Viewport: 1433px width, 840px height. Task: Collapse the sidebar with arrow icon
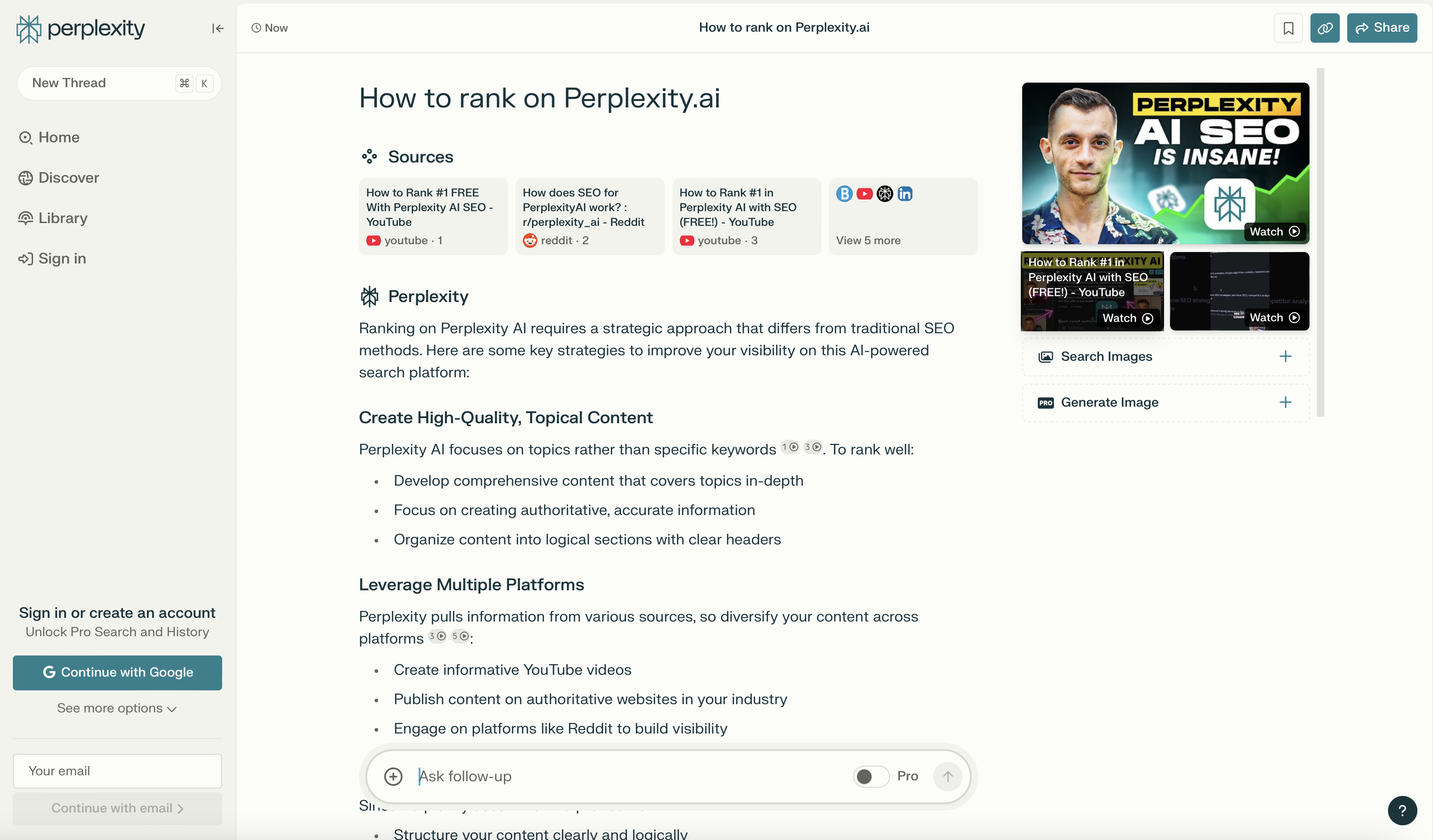coord(218,28)
